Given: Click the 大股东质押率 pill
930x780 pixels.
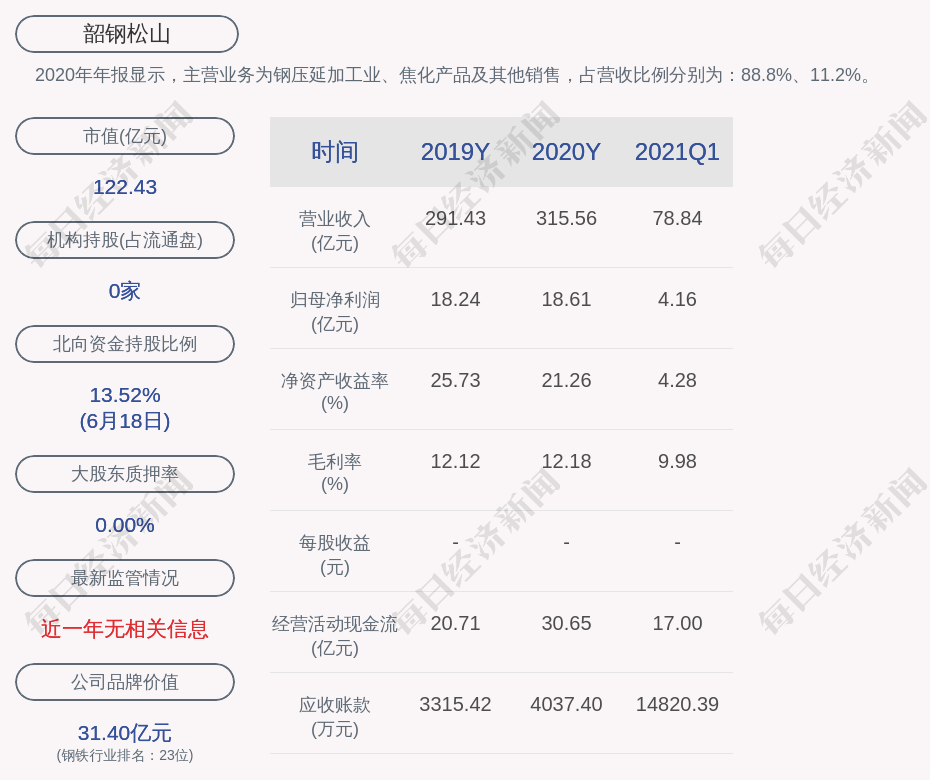Looking at the screenshot, I should [x=125, y=474].
